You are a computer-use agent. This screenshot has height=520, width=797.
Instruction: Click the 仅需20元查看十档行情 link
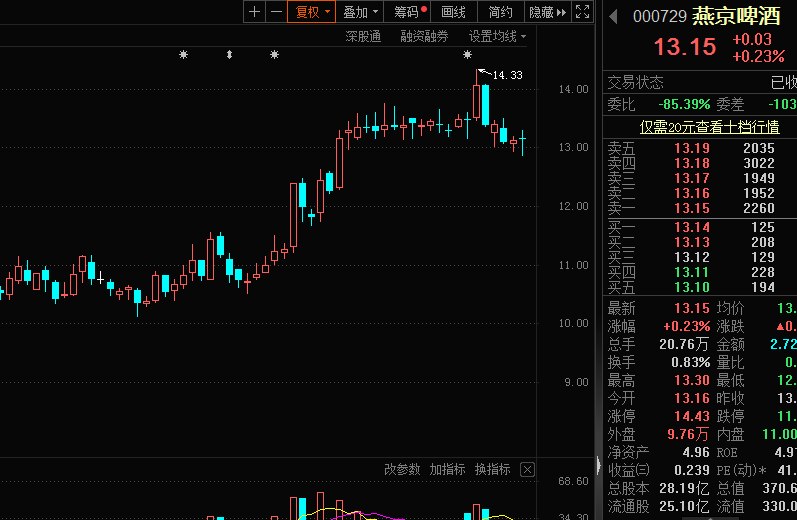click(709, 127)
